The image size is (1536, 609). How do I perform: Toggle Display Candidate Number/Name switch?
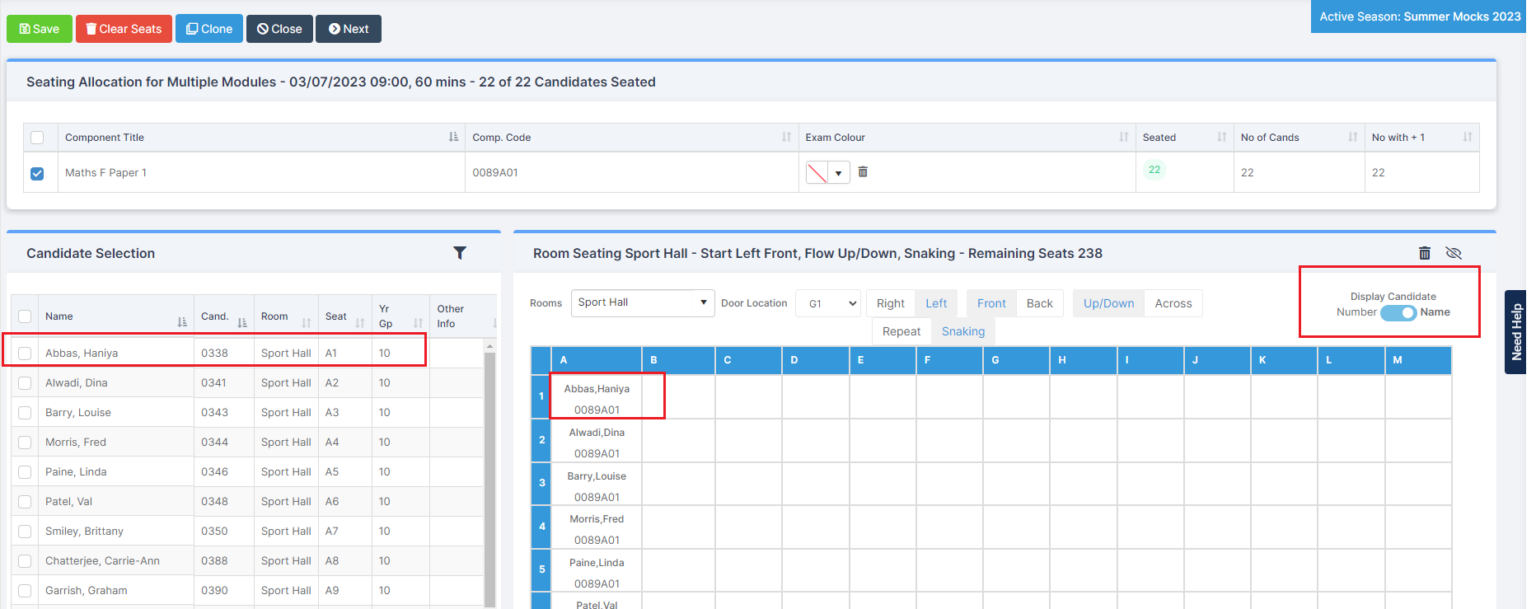[x=1398, y=312]
